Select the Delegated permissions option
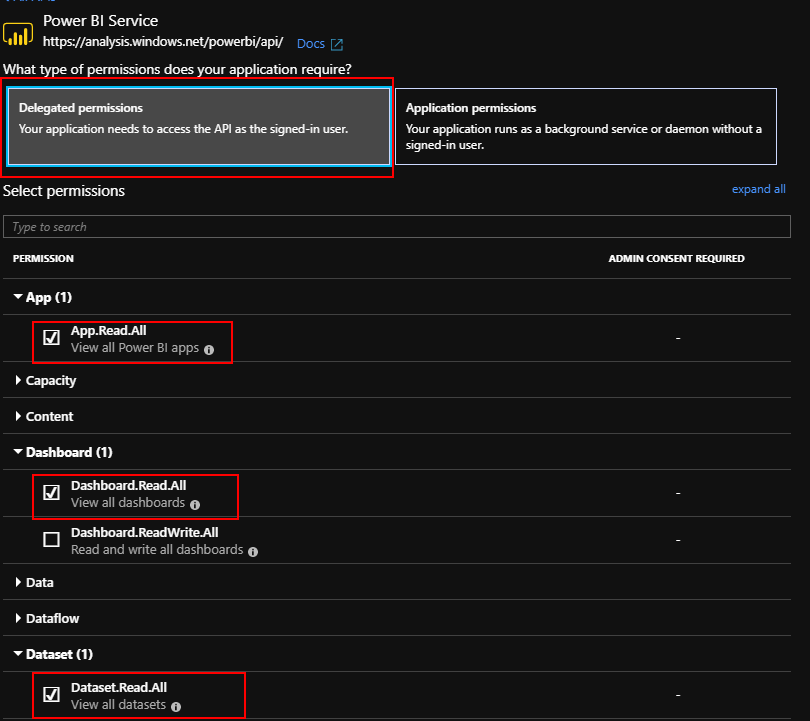810x721 pixels. click(199, 127)
